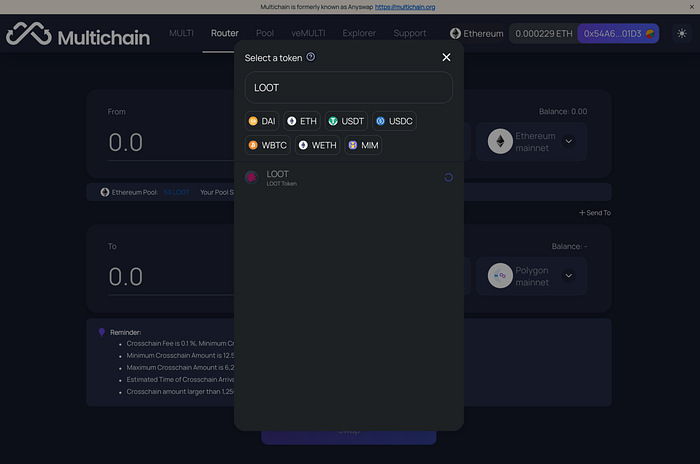
Task: Select the WBTC quick token chip
Action: [268, 145]
